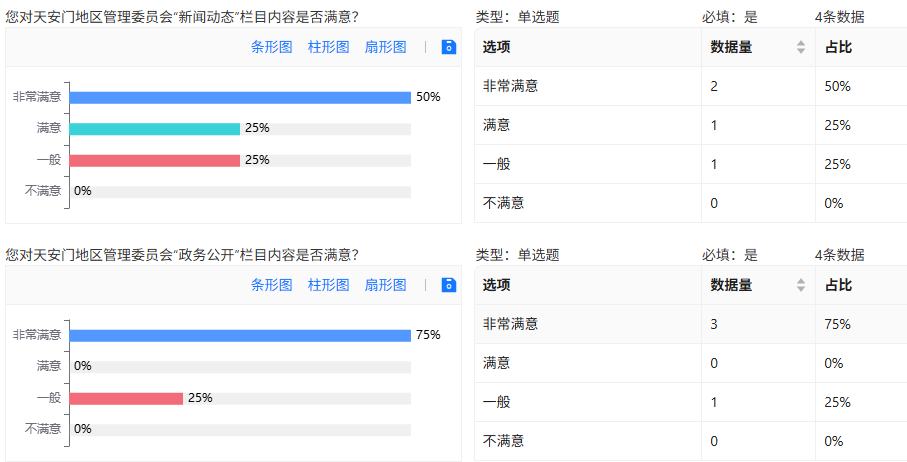
Task: Click the 占比 column header in the second table
Action: pyautogui.click(x=838, y=285)
